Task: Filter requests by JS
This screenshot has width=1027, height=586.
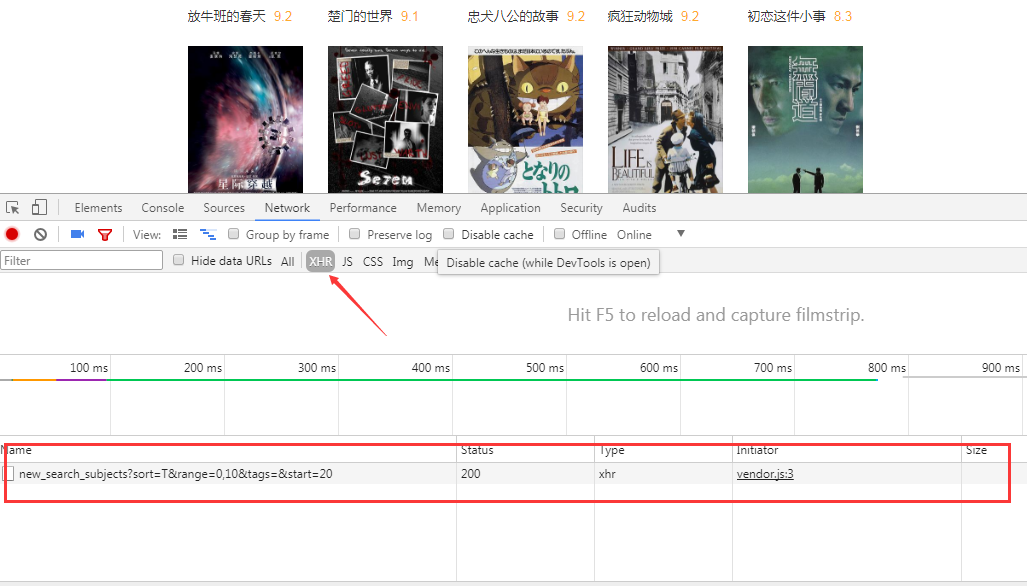Action: click(347, 261)
